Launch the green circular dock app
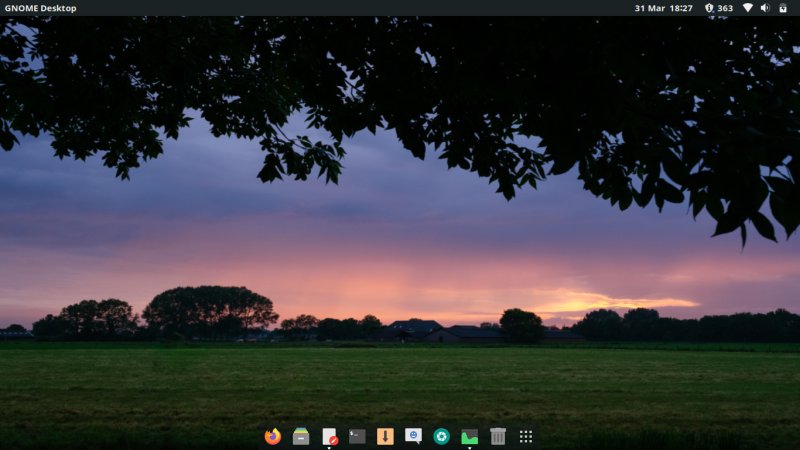800x450 pixels. tap(441, 436)
